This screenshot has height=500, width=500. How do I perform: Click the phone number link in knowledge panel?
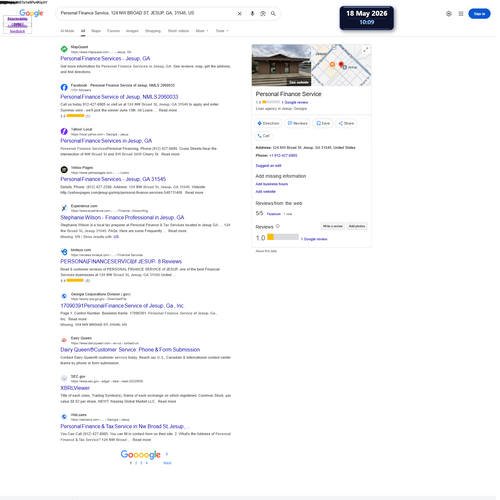coord(283,156)
